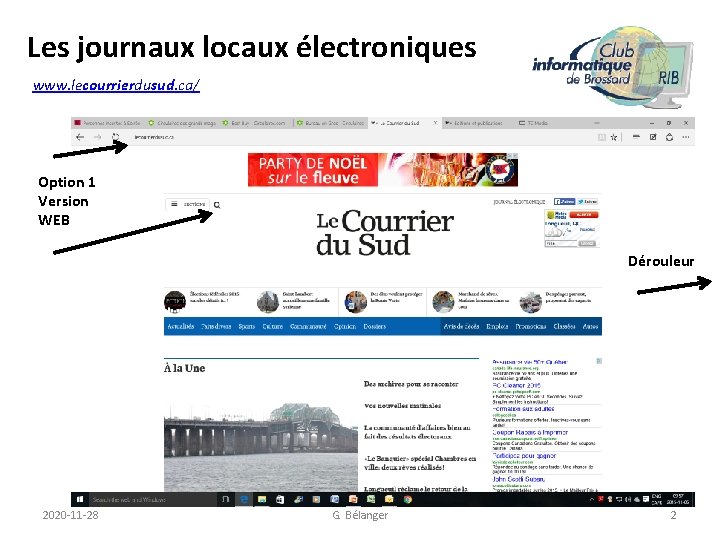Go back with the browser back arrow
Viewport: 720px width, 540px height.
[x=80, y=137]
